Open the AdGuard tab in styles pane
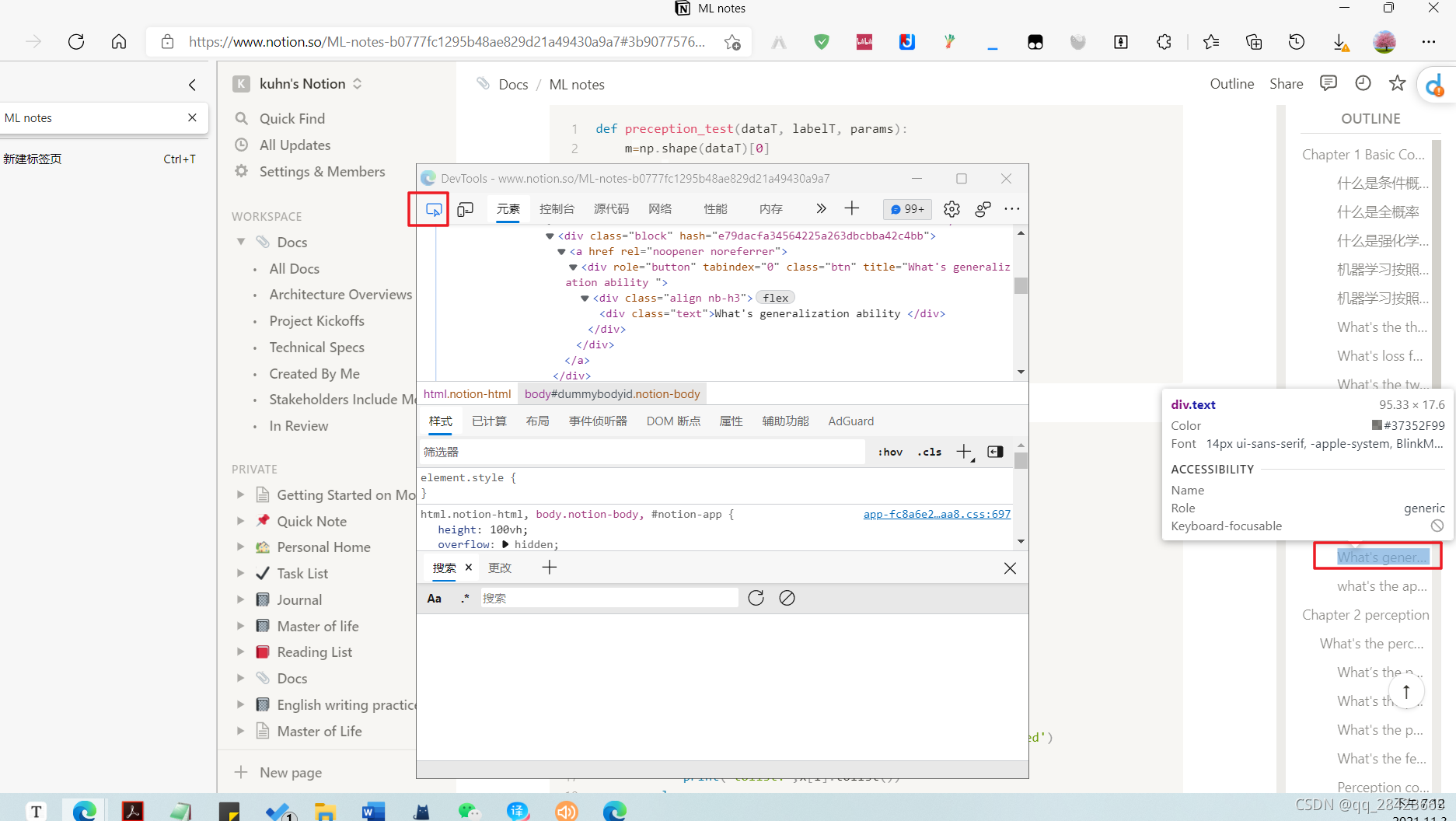This screenshot has width=1456, height=821. coord(850,421)
